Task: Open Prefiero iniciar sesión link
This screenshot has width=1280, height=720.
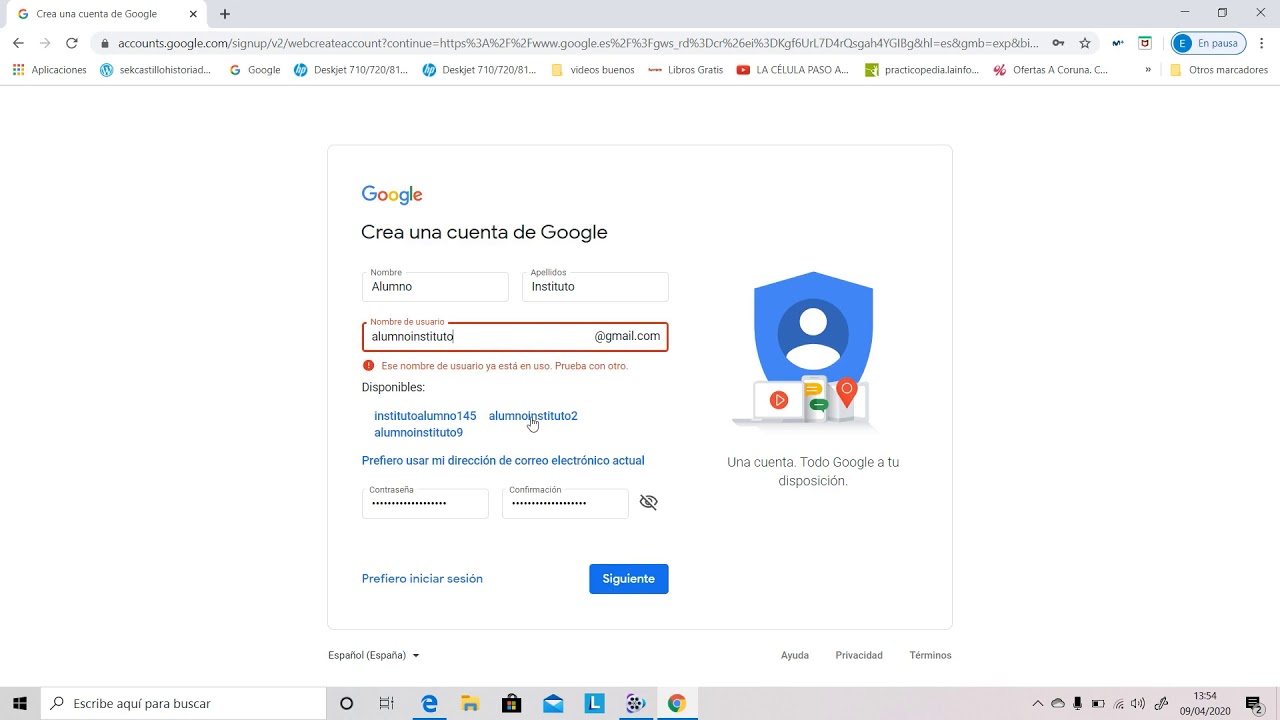Action: click(x=422, y=579)
